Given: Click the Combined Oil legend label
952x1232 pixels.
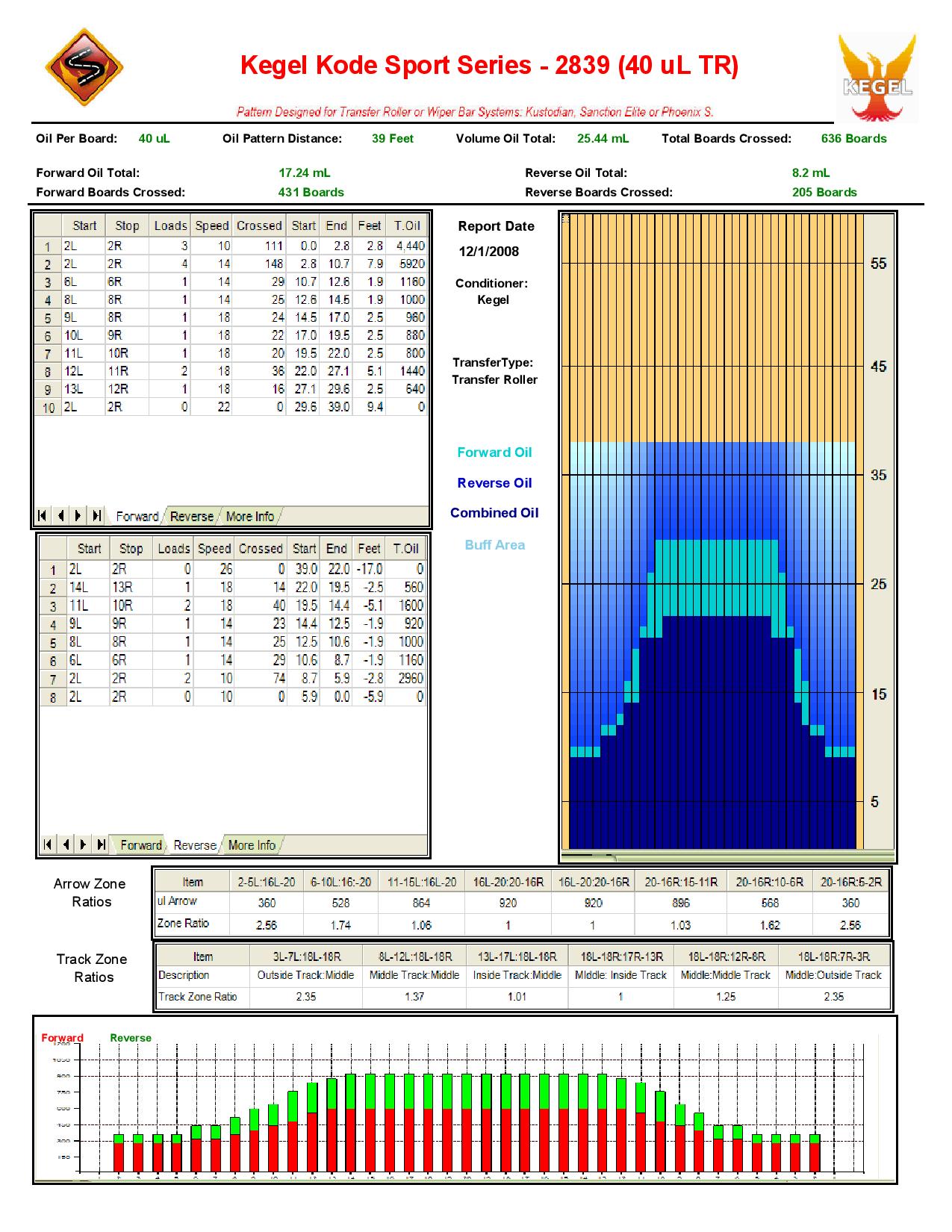Looking at the screenshot, I should (494, 513).
